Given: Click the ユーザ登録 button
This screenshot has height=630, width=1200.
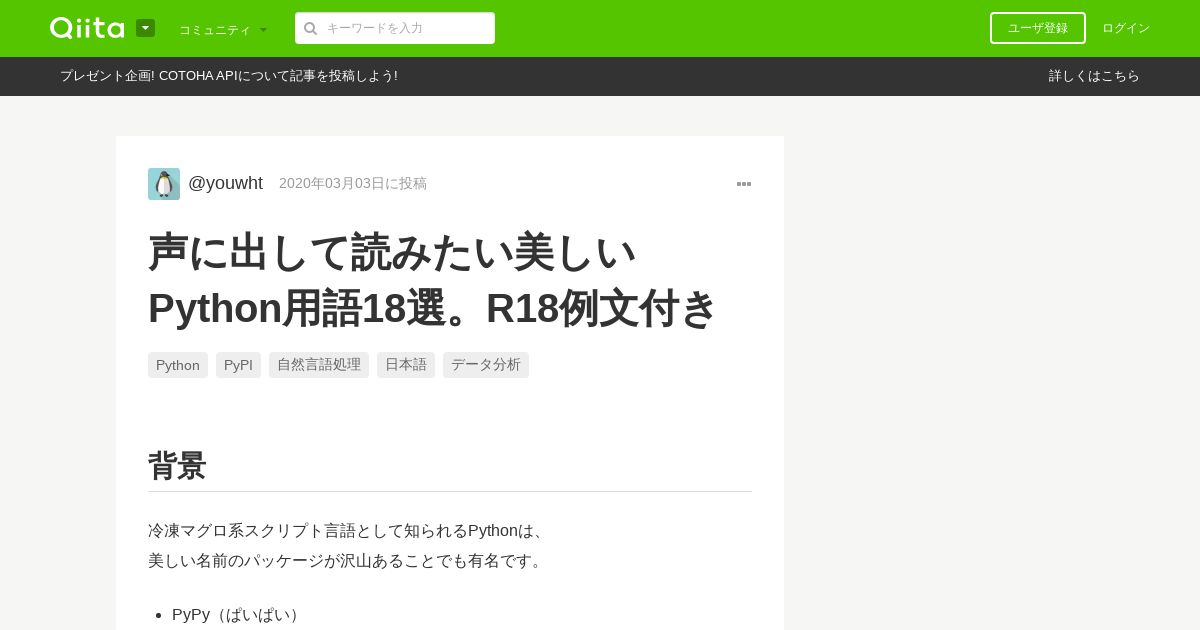Looking at the screenshot, I should pos(1038,28).
